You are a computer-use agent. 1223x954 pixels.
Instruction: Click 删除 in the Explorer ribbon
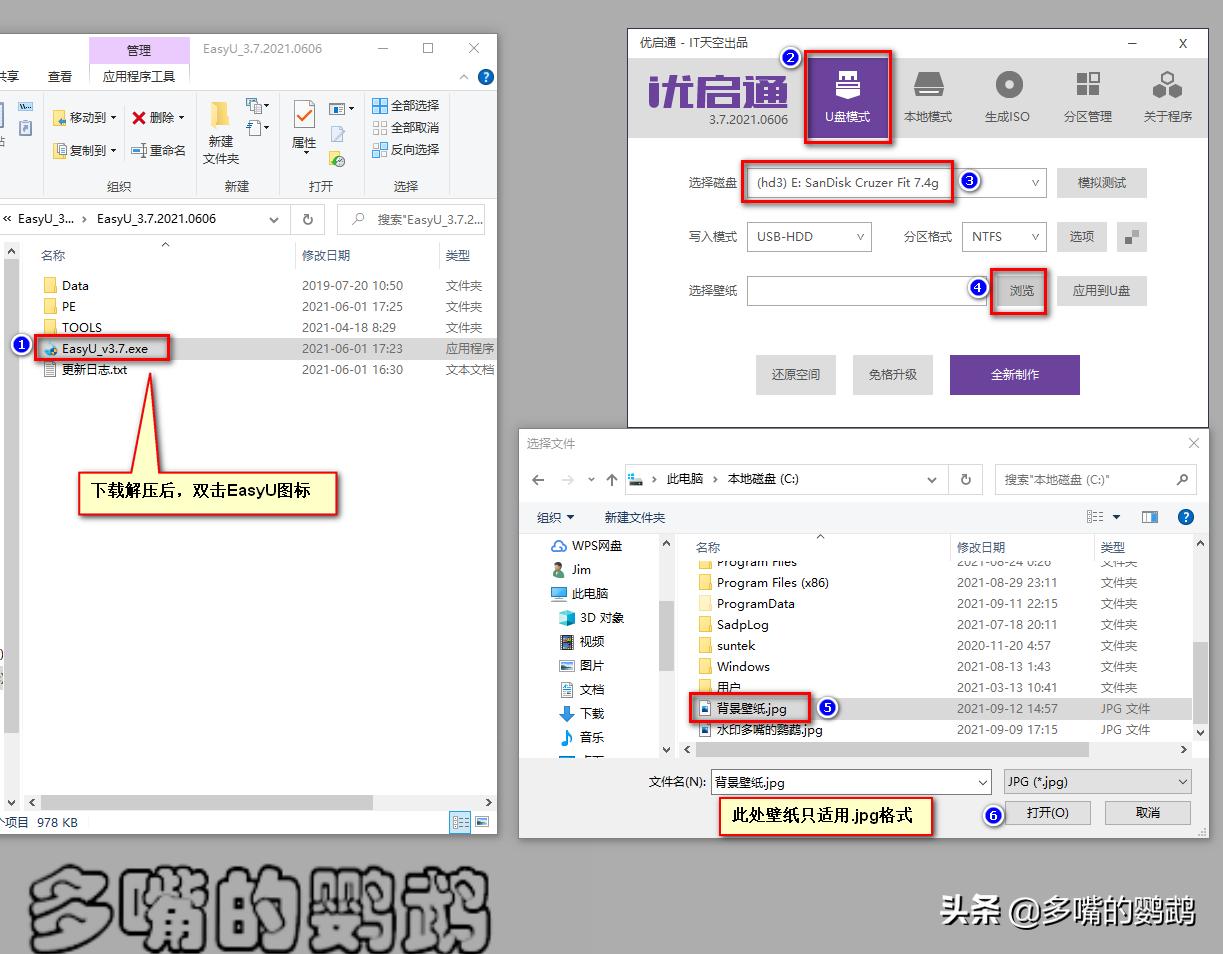158,118
